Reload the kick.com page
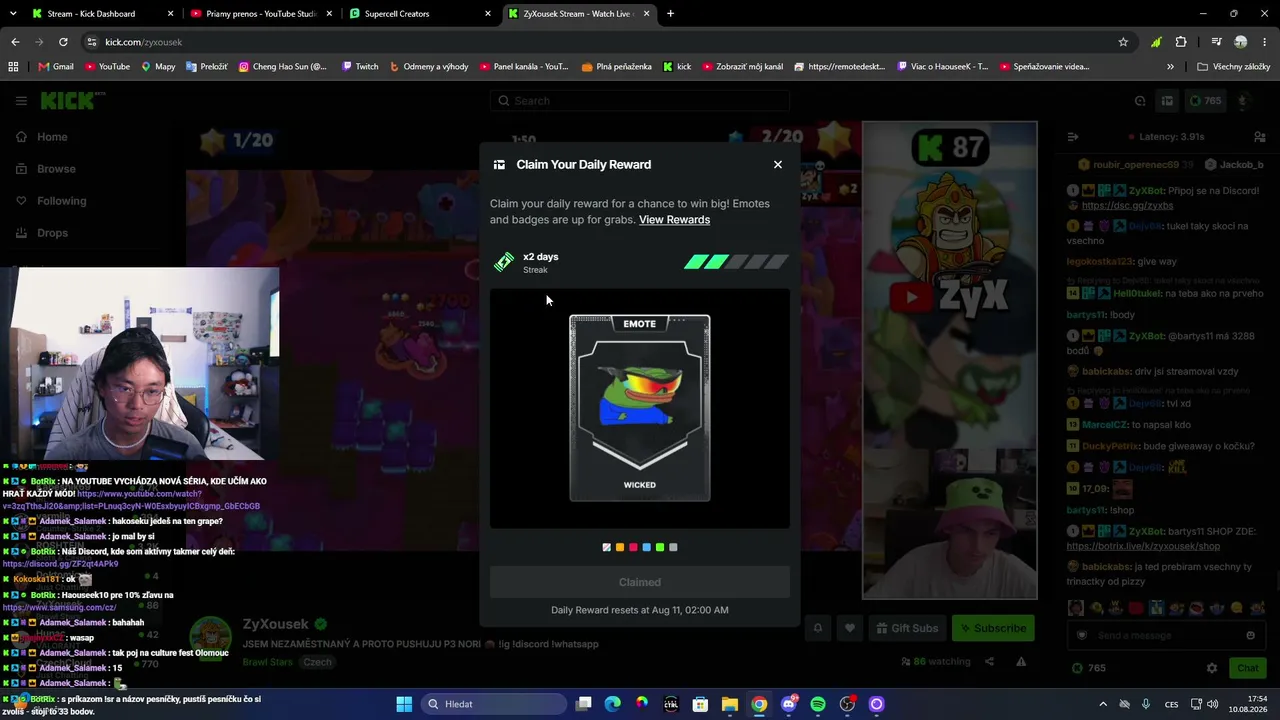This screenshot has height=720, width=1280. tap(63, 42)
